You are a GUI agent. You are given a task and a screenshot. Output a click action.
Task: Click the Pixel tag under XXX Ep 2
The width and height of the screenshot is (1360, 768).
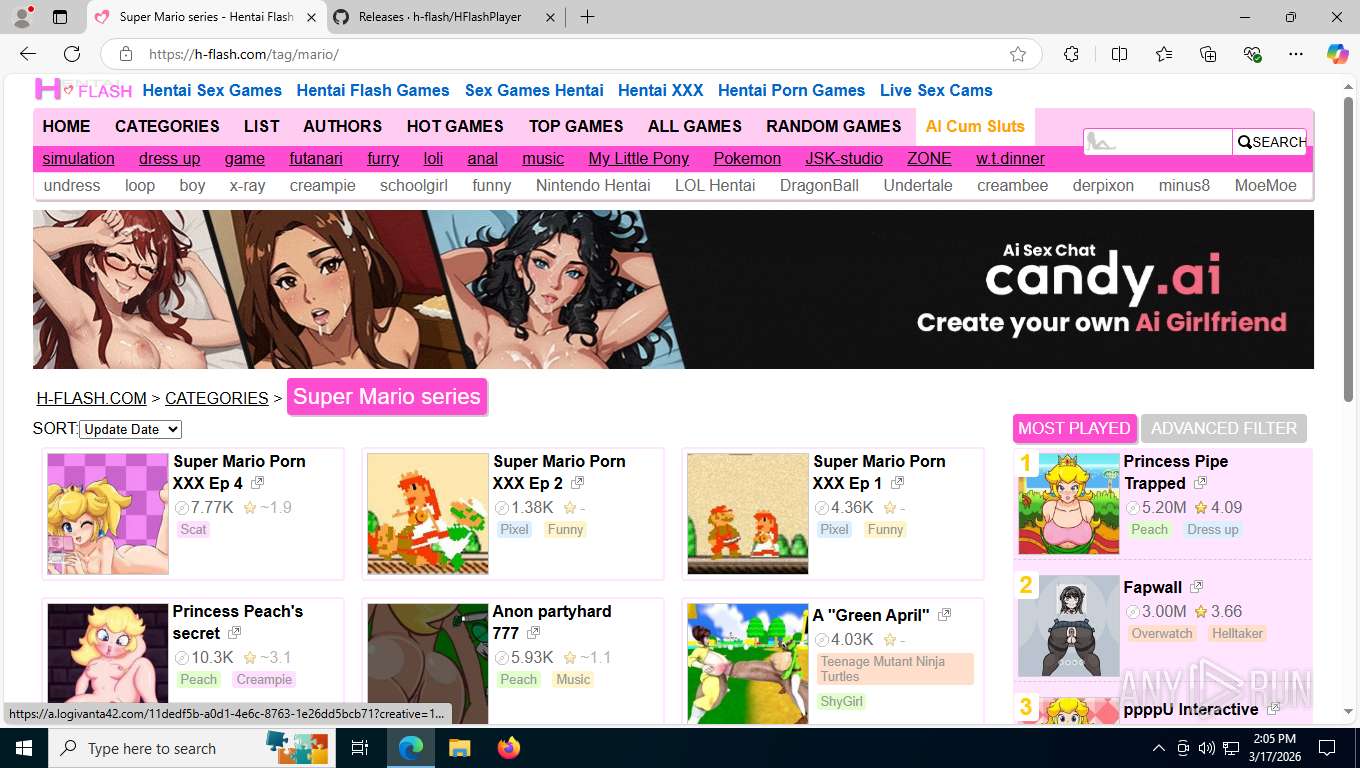coord(515,529)
